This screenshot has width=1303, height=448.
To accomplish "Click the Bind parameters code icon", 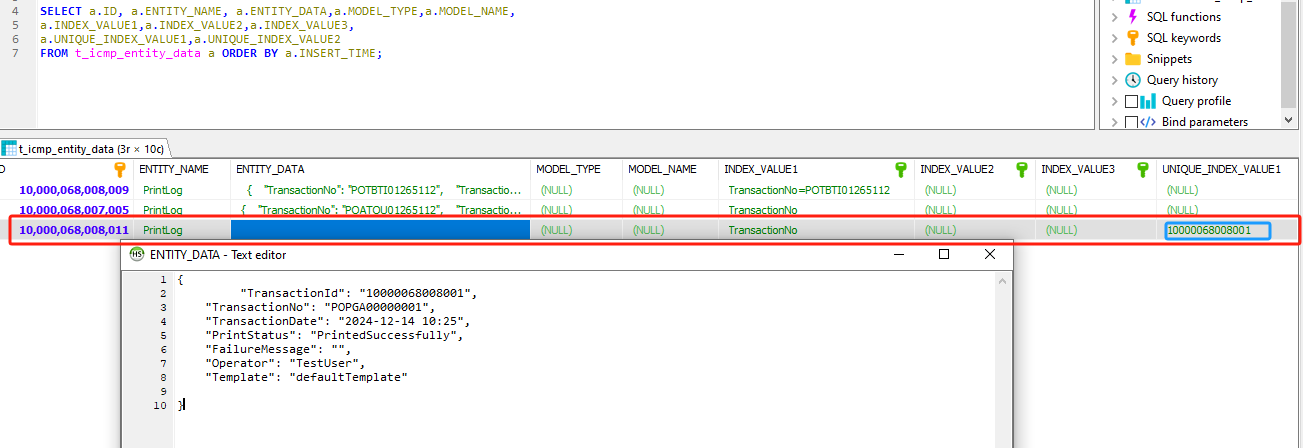I will point(1148,122).
